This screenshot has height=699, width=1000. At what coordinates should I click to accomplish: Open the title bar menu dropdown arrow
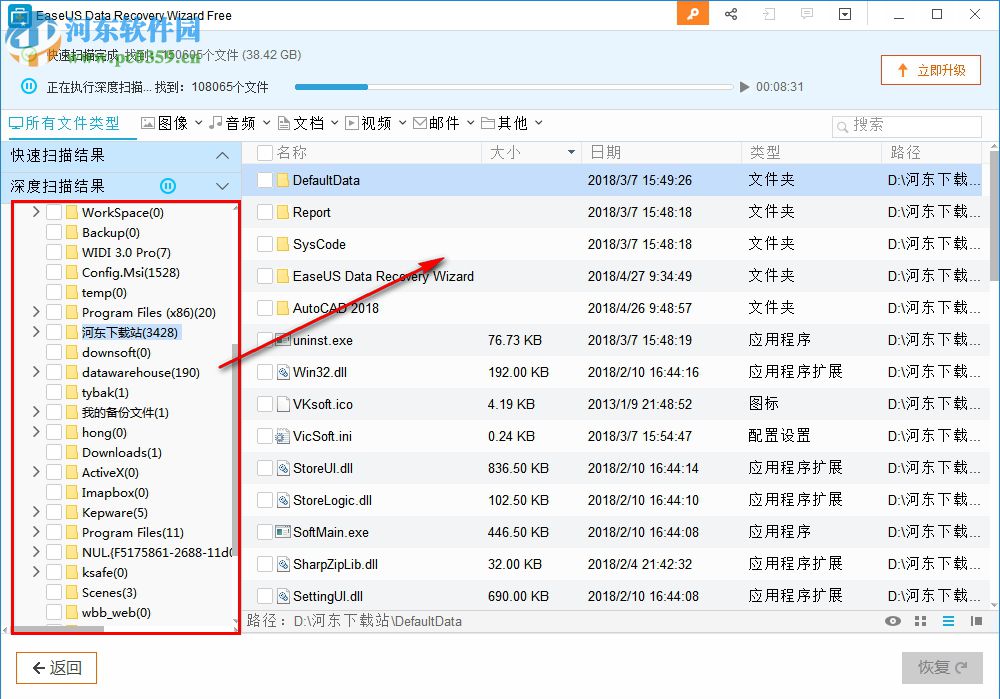point(845,14)
